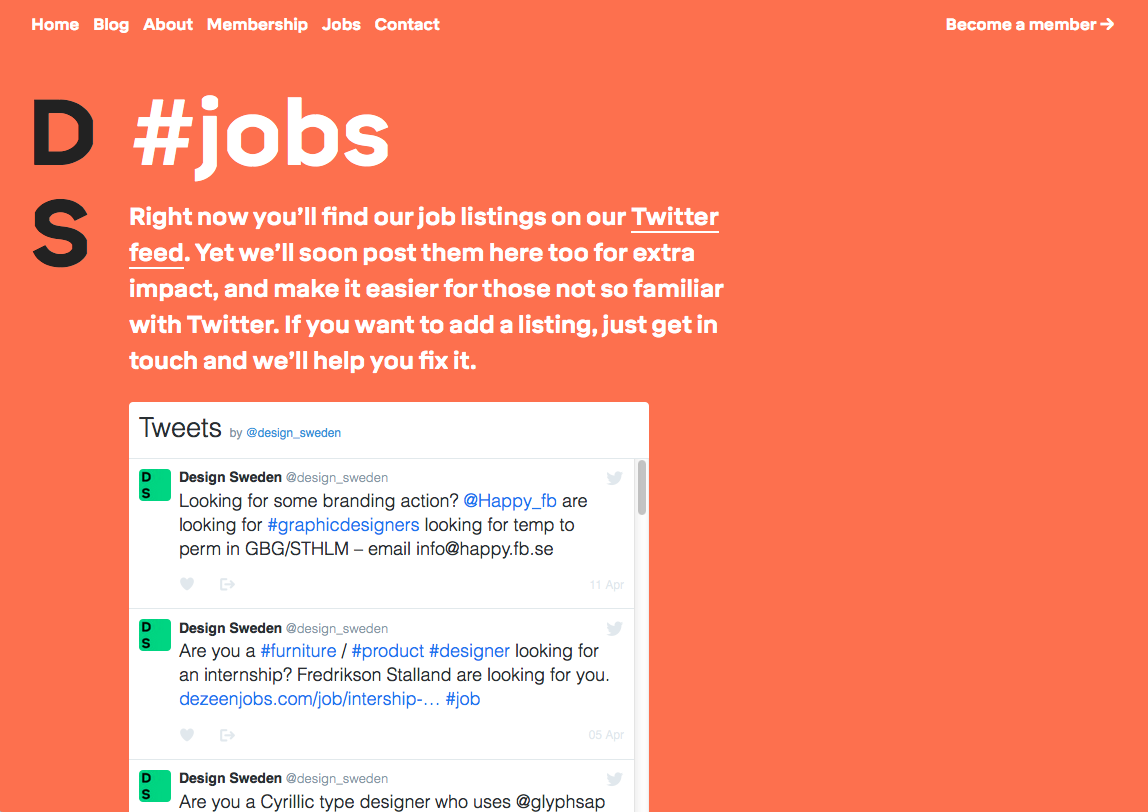Open the 11 Apr tweet timestamp
The width and height of the screenshot is (1148, 812).
607,585
